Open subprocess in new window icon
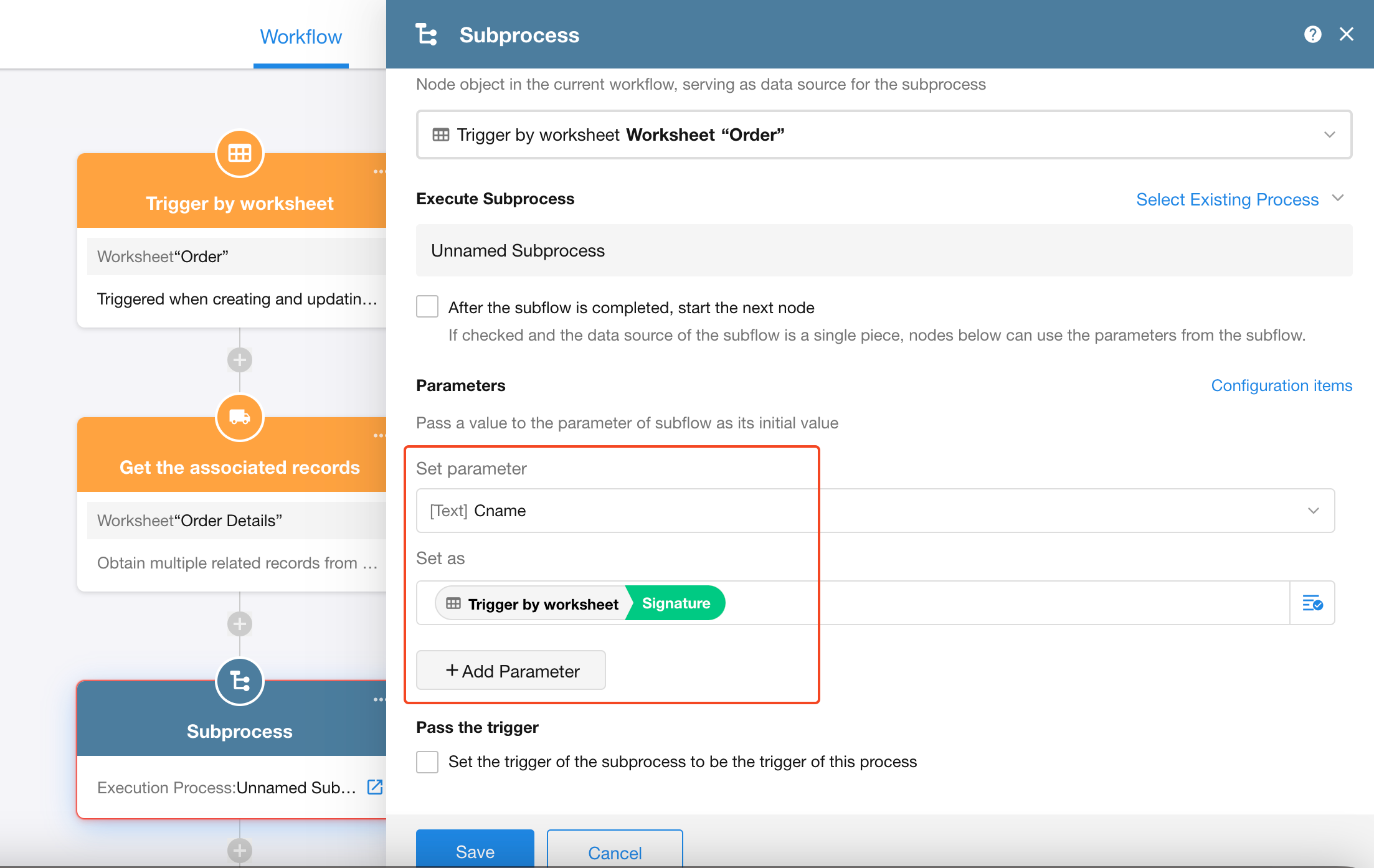The image size is (1374, 868). [375, 787]
